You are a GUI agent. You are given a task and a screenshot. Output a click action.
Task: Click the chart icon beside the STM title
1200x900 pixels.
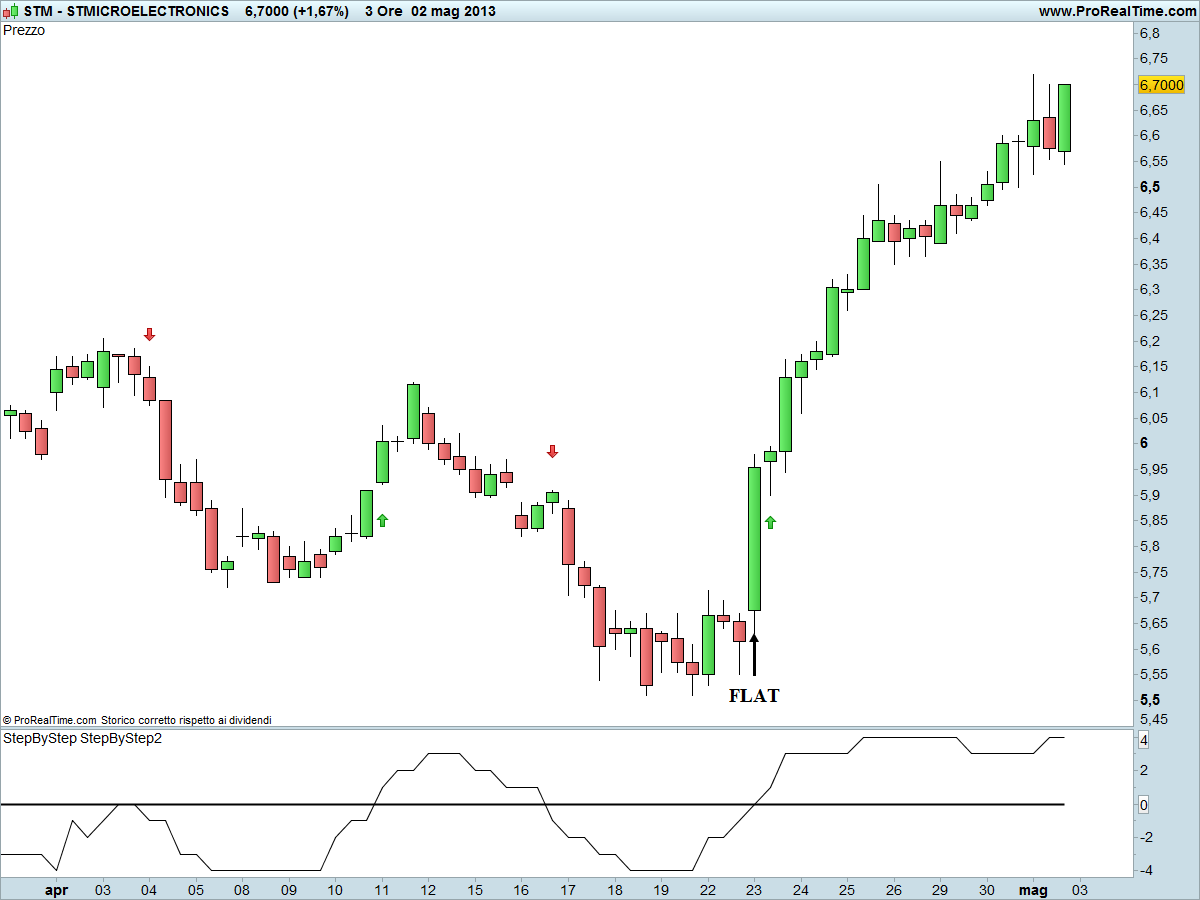(x=10, y=11)
